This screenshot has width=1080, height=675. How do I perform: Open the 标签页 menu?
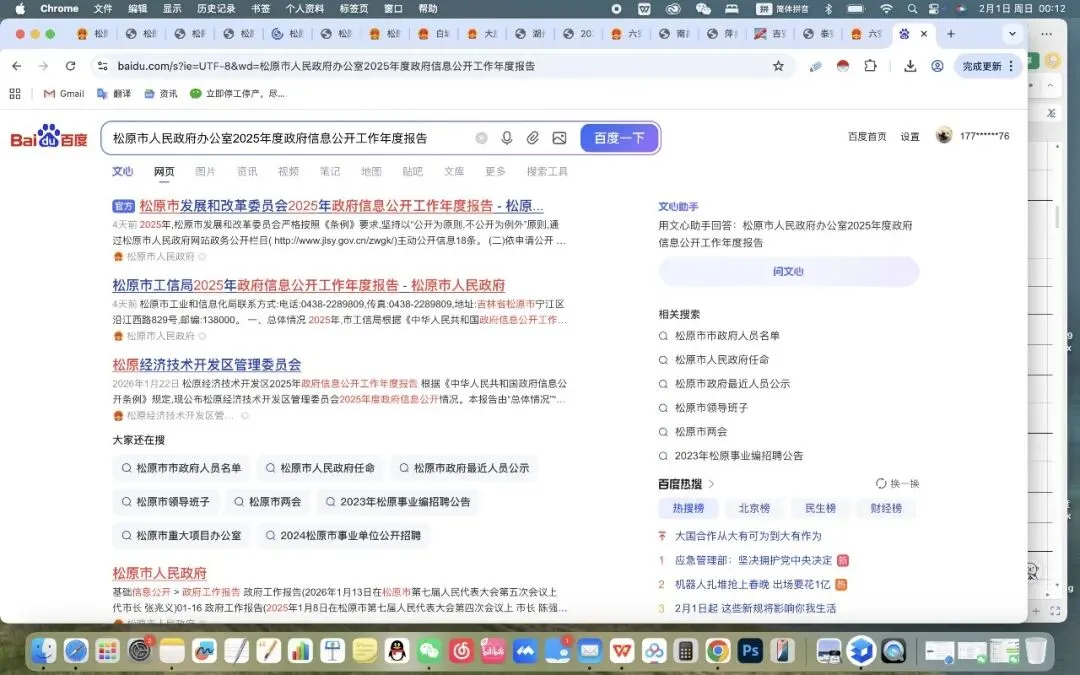pyautogui.click(x=353, y=8)
